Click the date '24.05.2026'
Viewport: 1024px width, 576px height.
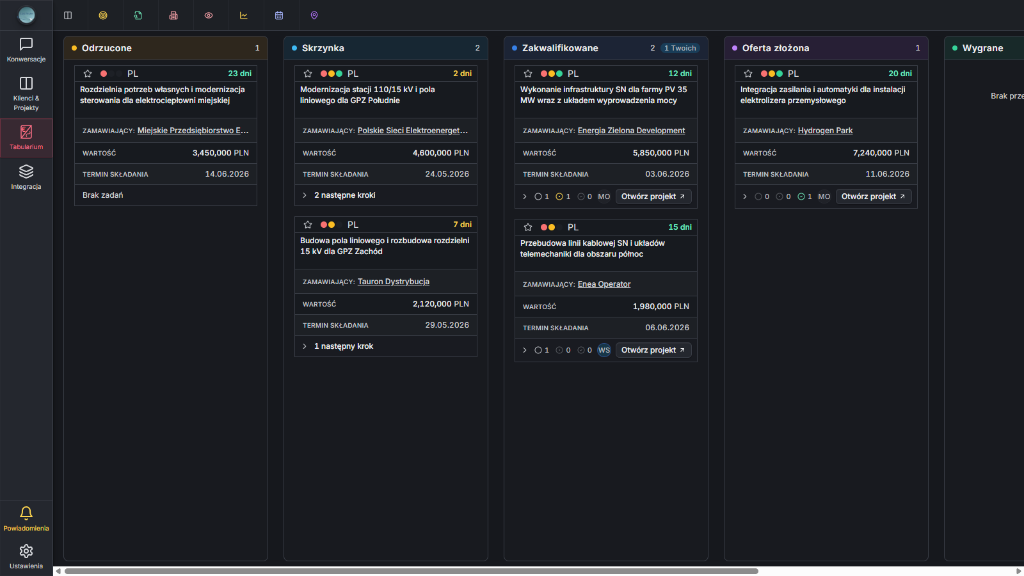pos(447,174)
